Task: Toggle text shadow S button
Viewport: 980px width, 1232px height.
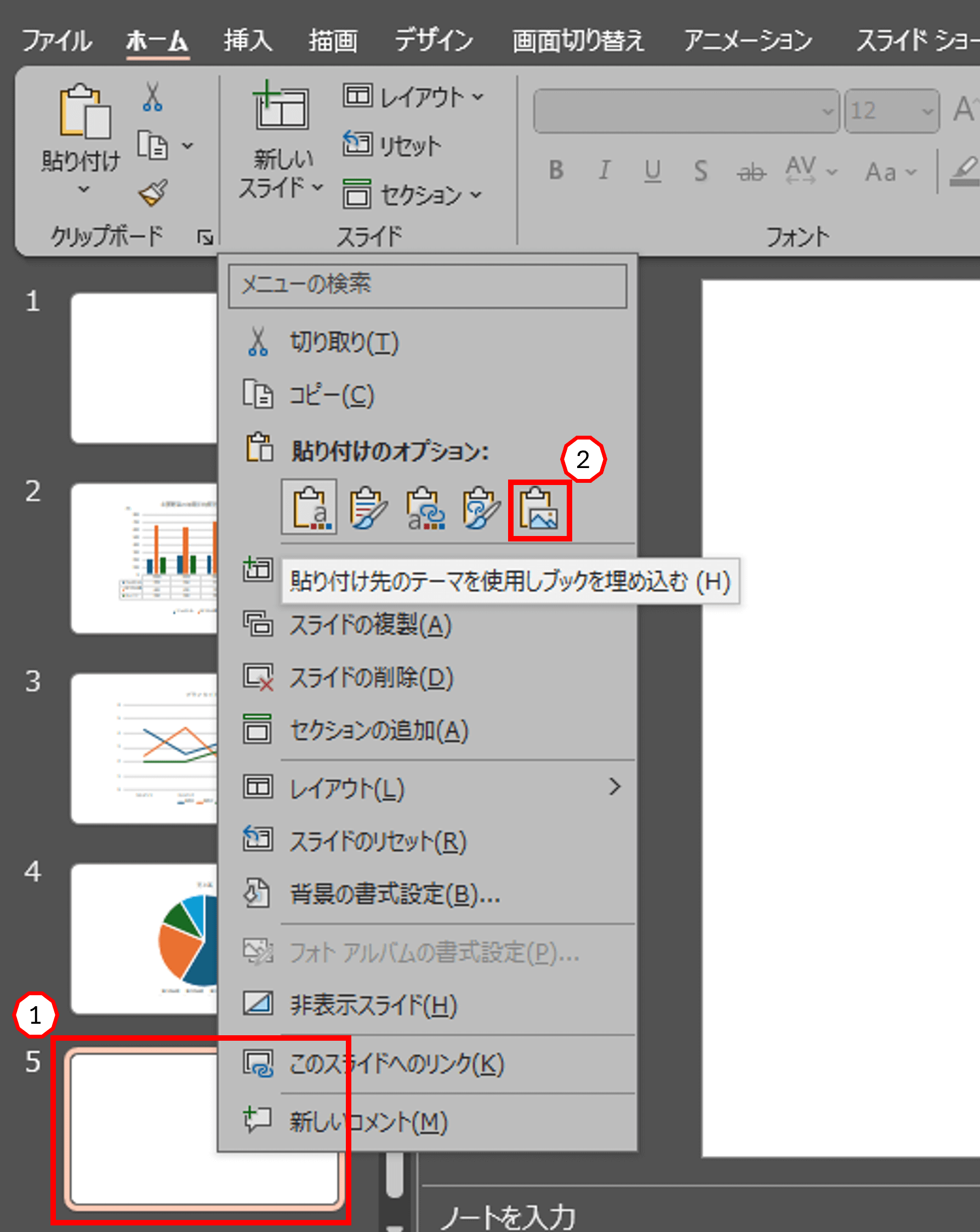Action: click(x=700, y=170)
